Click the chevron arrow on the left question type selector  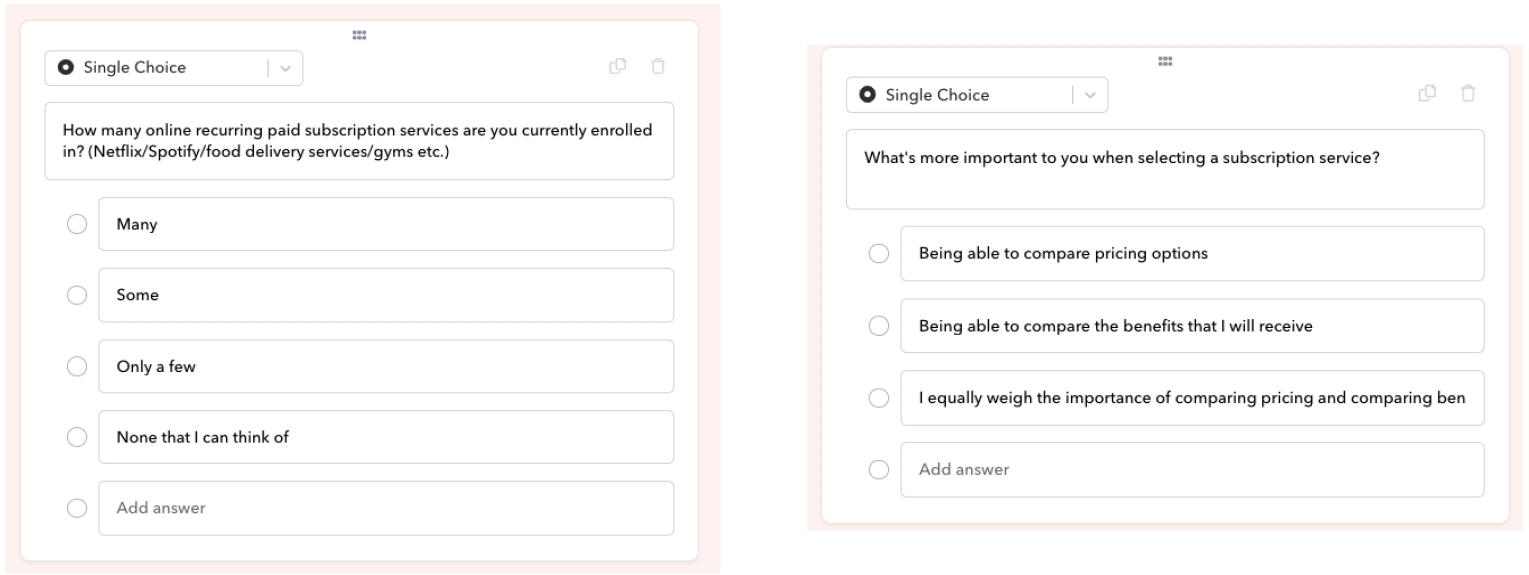284,68
